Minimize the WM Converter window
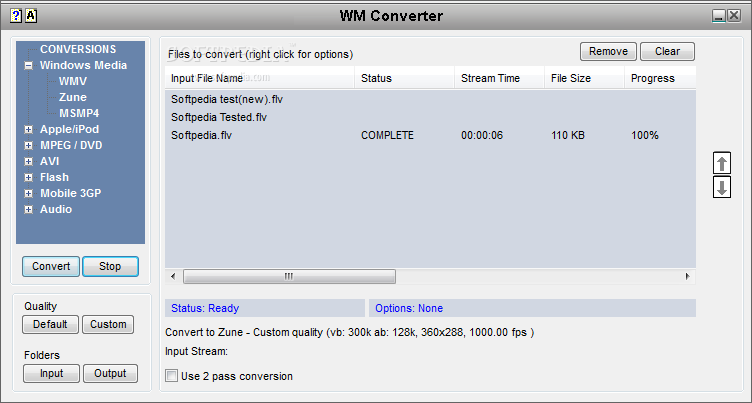This screenshot has width=752, height=403. pos(719,16)
